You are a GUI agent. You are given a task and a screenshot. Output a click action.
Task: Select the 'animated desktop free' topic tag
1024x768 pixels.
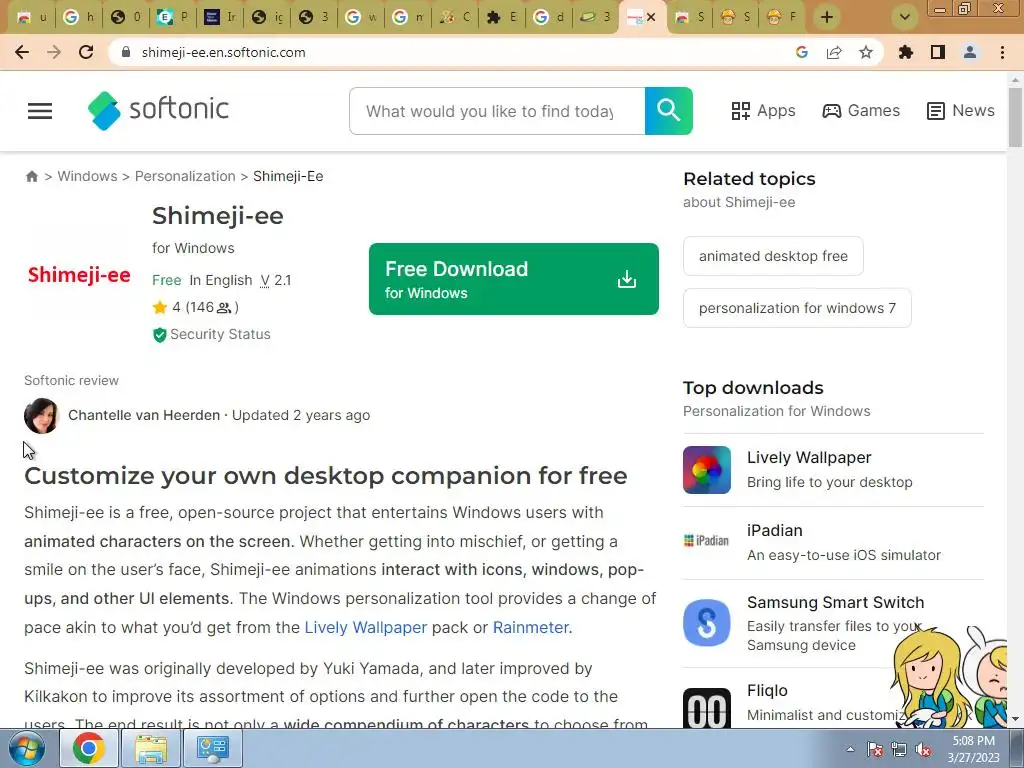pyautogui.click(x=773, y=256)
